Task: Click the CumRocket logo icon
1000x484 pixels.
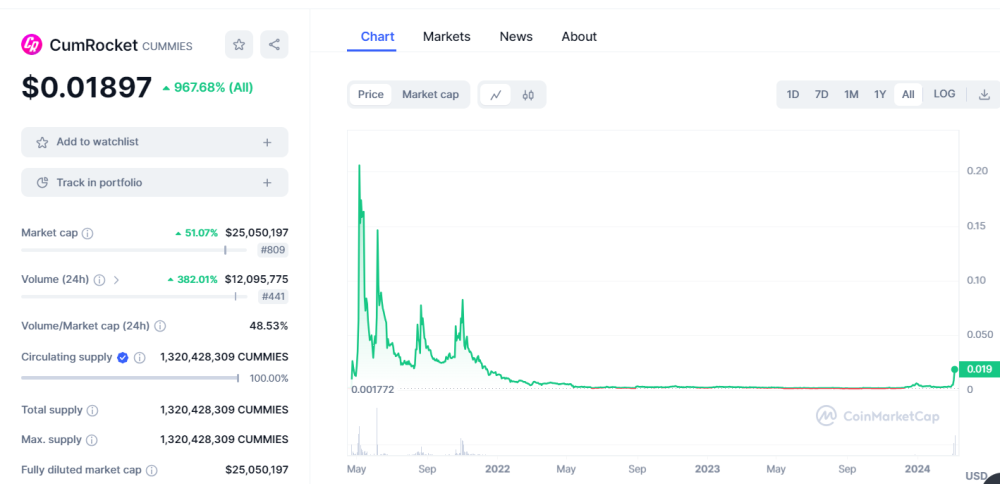Action: click(32, 45)
